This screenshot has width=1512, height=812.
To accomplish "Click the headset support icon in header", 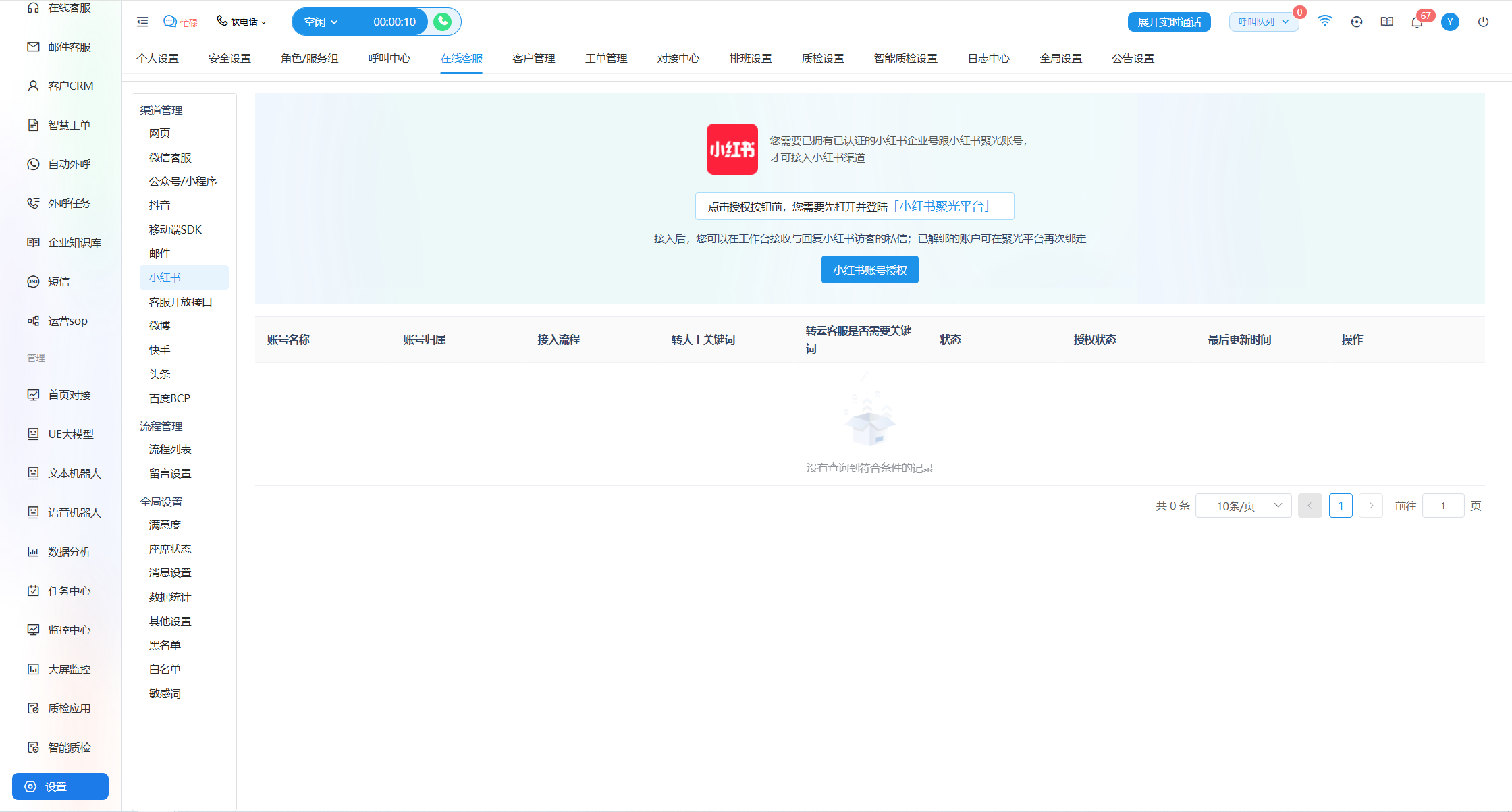I will pyautogui.click(x=1357, y=22).
